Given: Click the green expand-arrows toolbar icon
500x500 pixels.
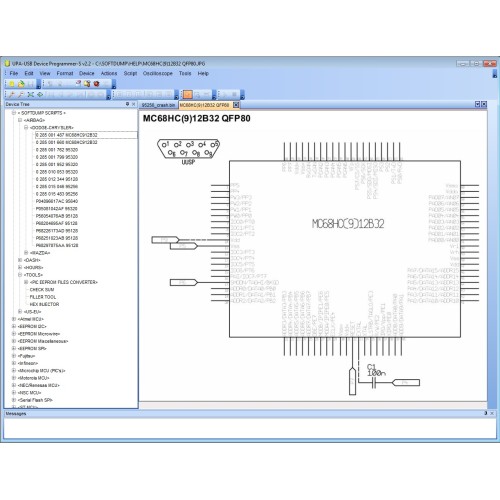Looking at the screenshot, I should pyautogui.click(x=31, y=95).
